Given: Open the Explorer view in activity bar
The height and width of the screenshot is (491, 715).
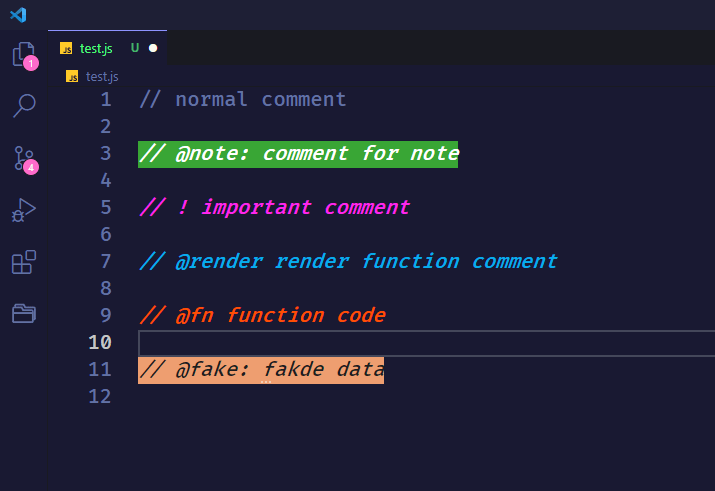Looking at the screenshot, I should [24, 55].
